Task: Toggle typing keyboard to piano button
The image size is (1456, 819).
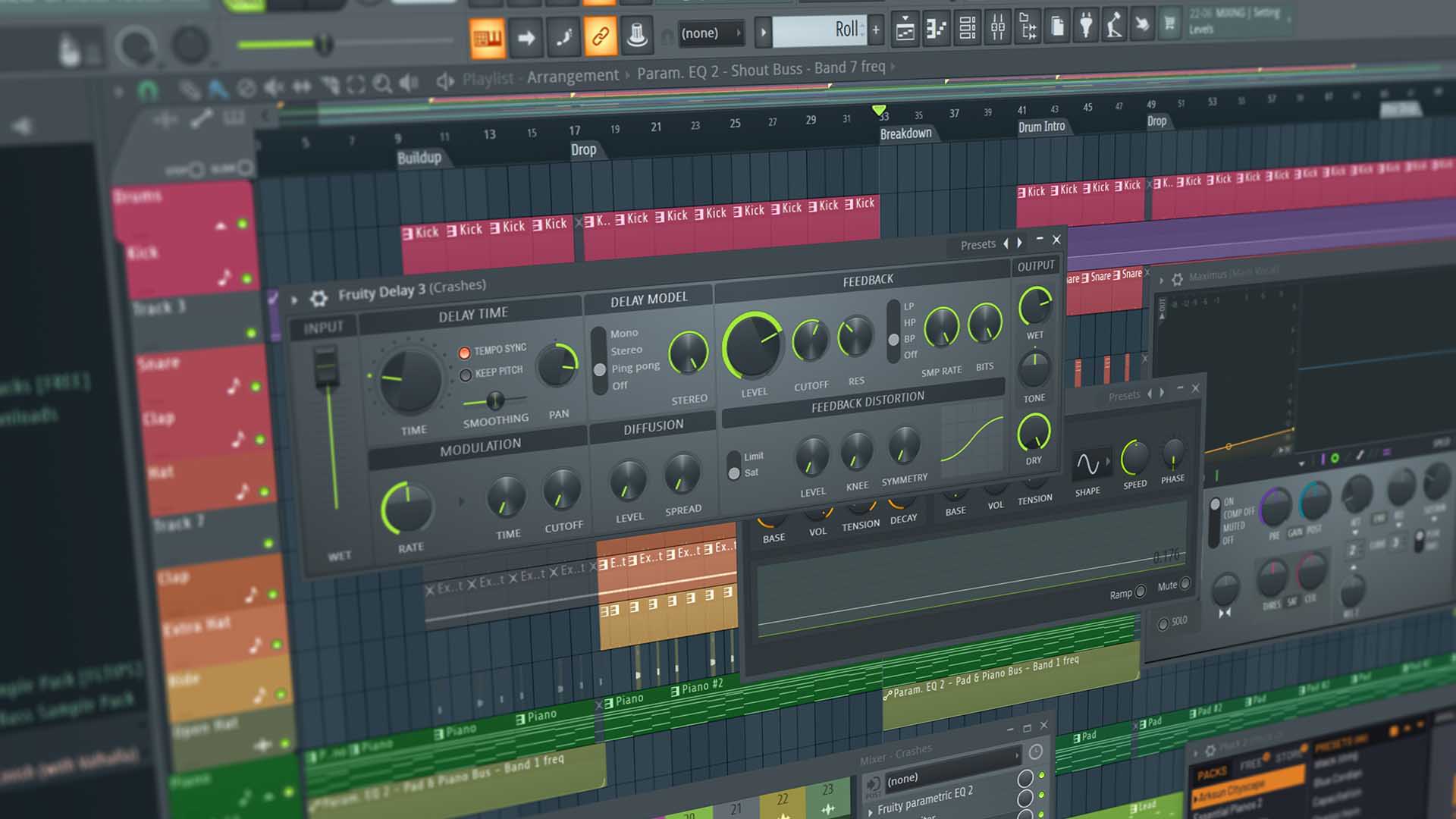Action: [x=488, y=37]
